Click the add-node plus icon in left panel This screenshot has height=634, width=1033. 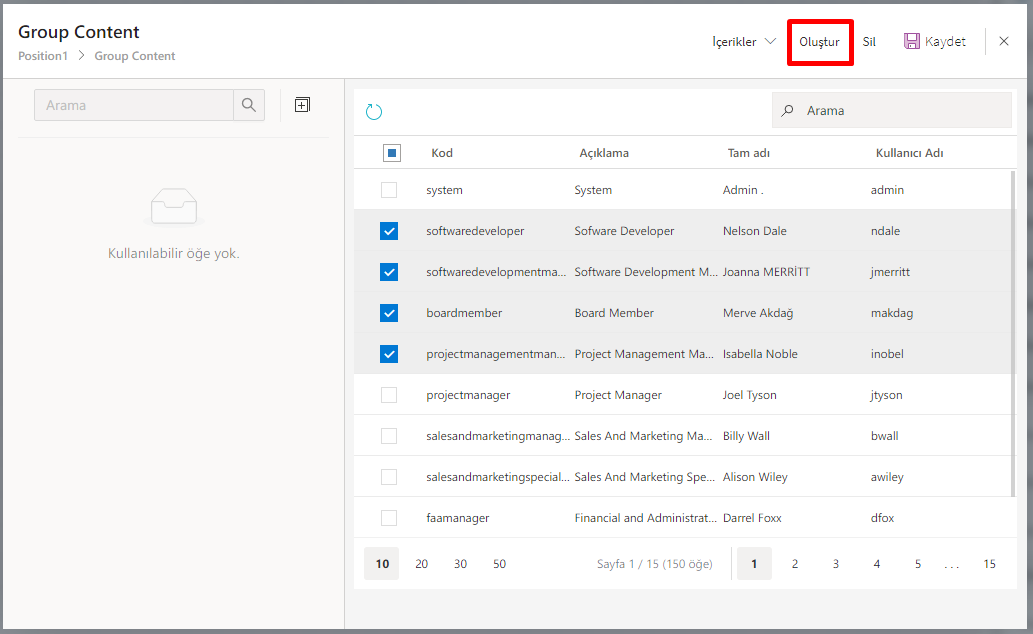[x=302, y=105]
